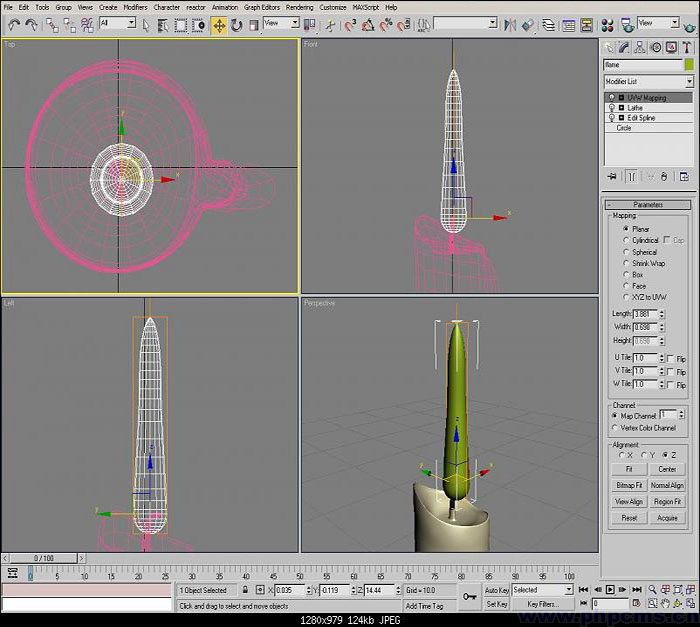Open the Rendering menu
Screen dimensions: 700x627
[300, 8]
